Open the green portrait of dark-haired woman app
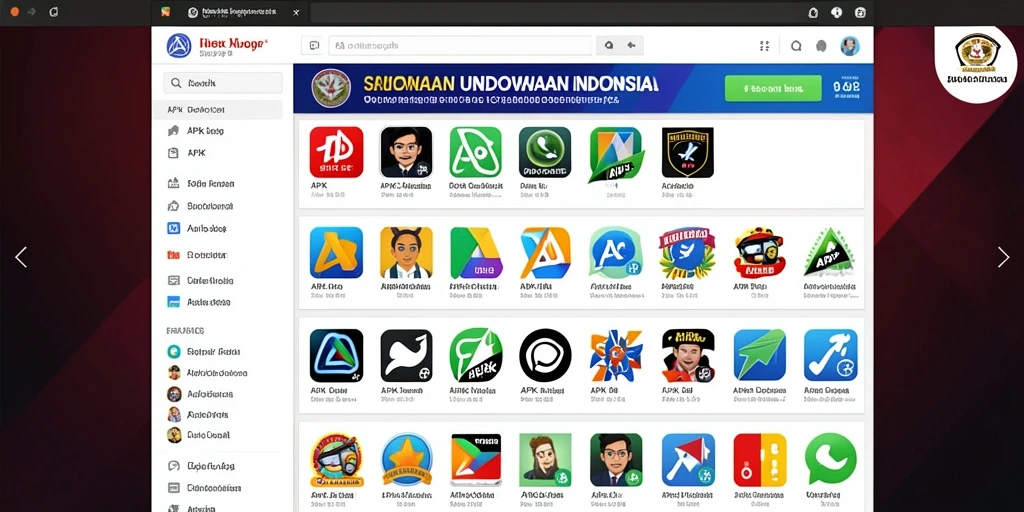This screenshot has width=1024, height=512. tap(545, 460)
